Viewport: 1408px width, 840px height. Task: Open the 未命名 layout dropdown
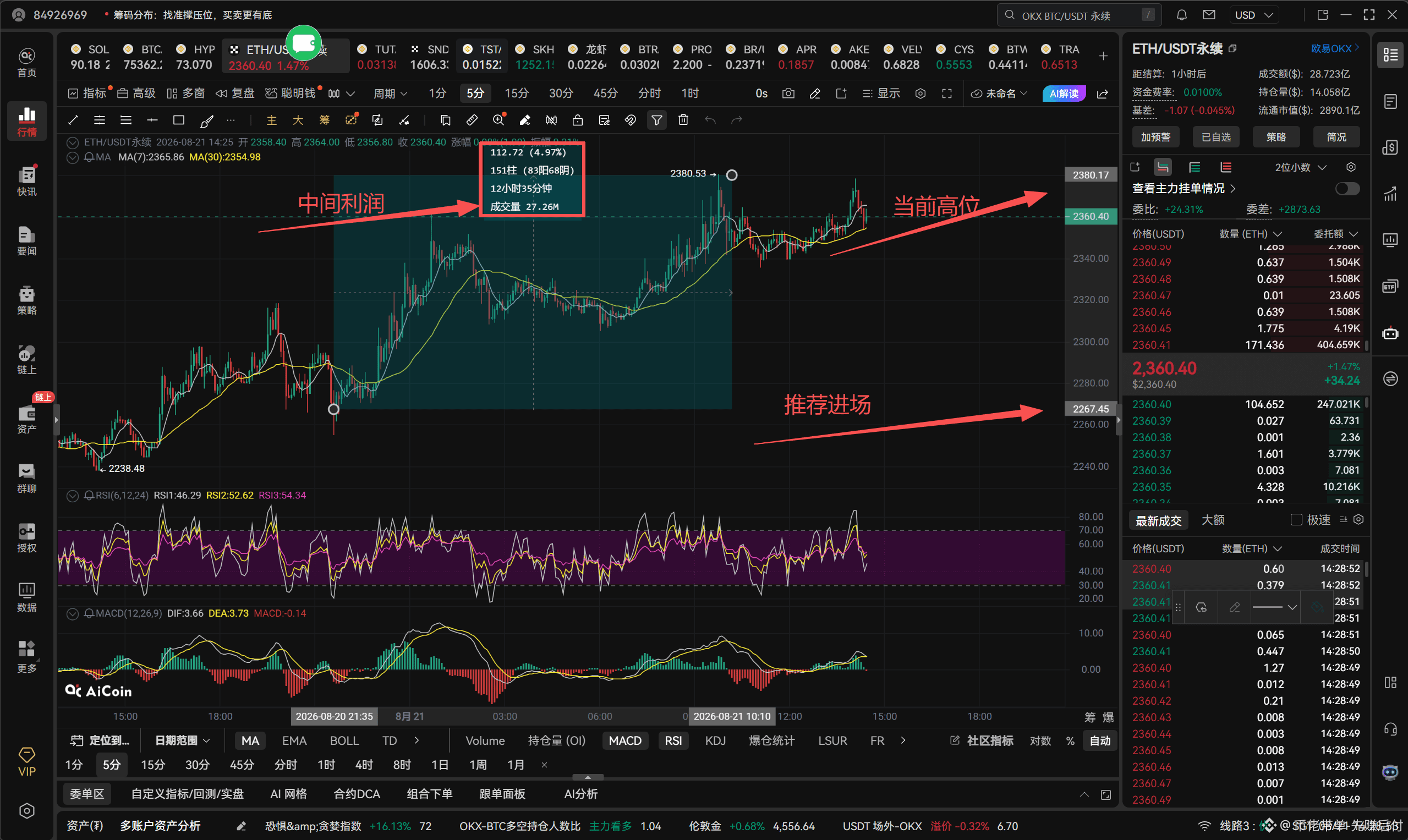click(999, 94)
